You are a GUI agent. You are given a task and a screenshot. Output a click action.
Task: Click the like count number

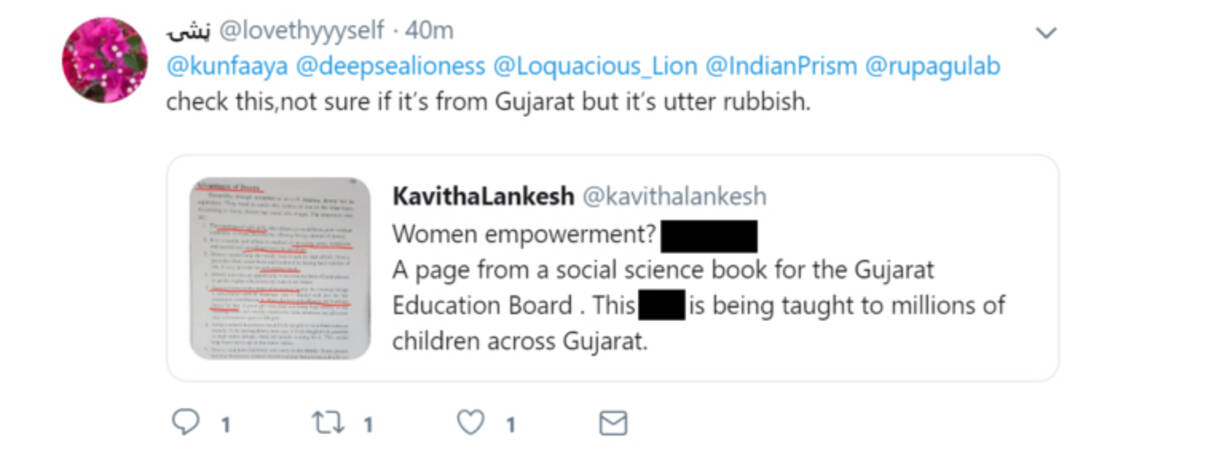point(510,425)
